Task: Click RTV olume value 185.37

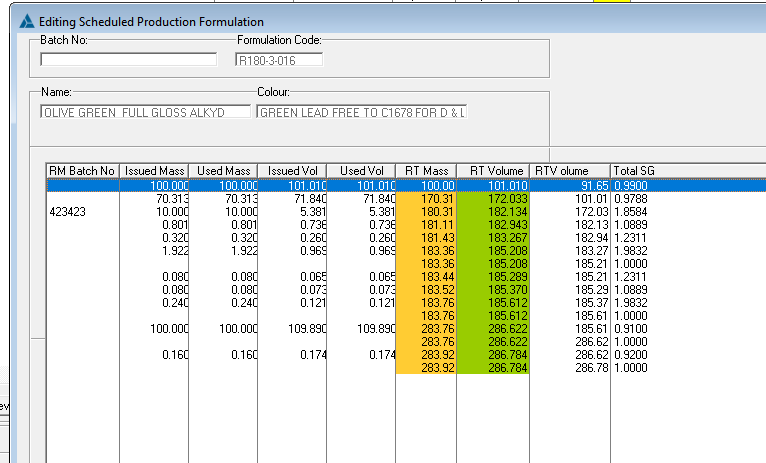Action: (x=592, y=303)
